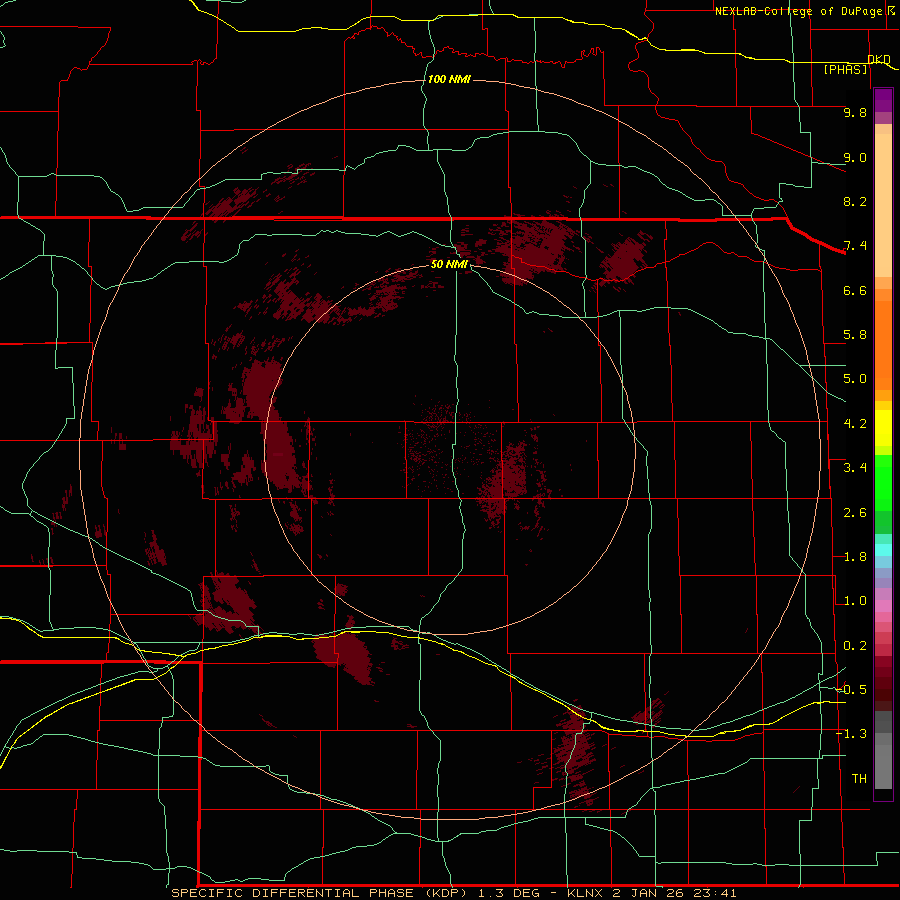Click the TH label on the color scale

pos(859,778)
